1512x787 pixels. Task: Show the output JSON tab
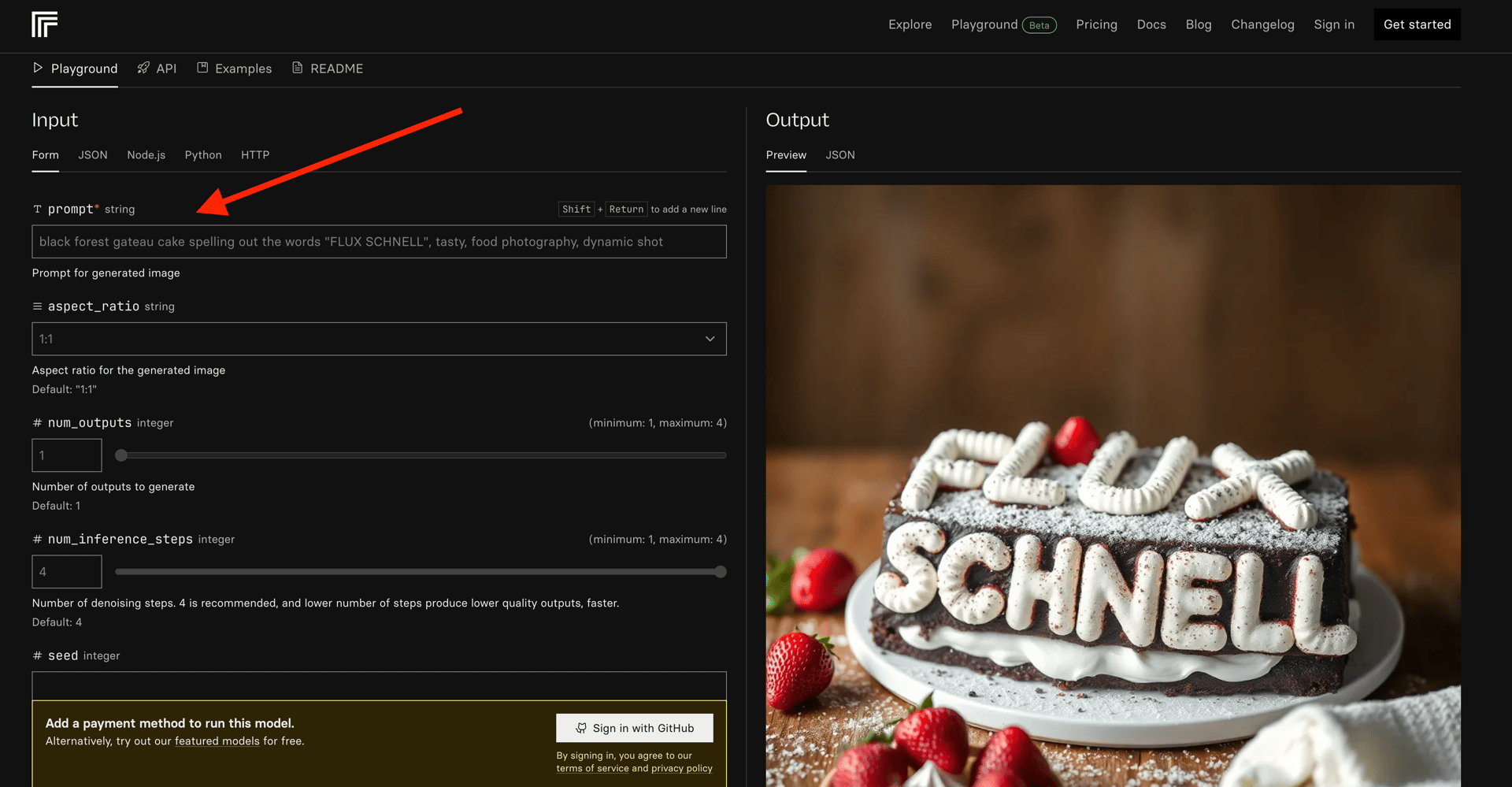click(840, 155)
